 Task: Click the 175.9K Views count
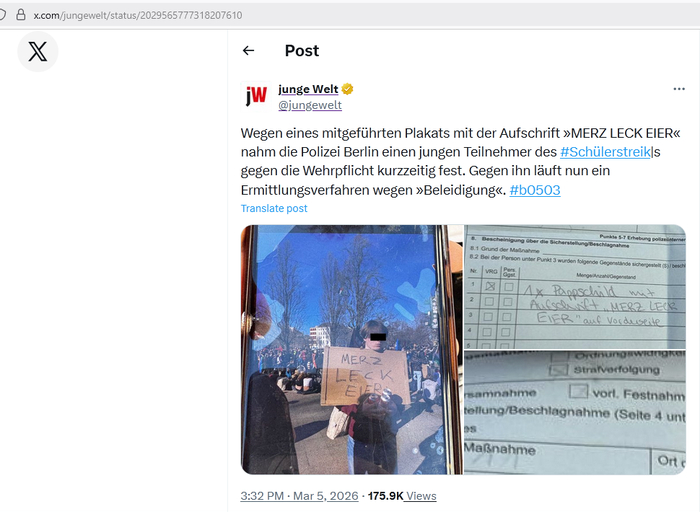tap(402, 496)
